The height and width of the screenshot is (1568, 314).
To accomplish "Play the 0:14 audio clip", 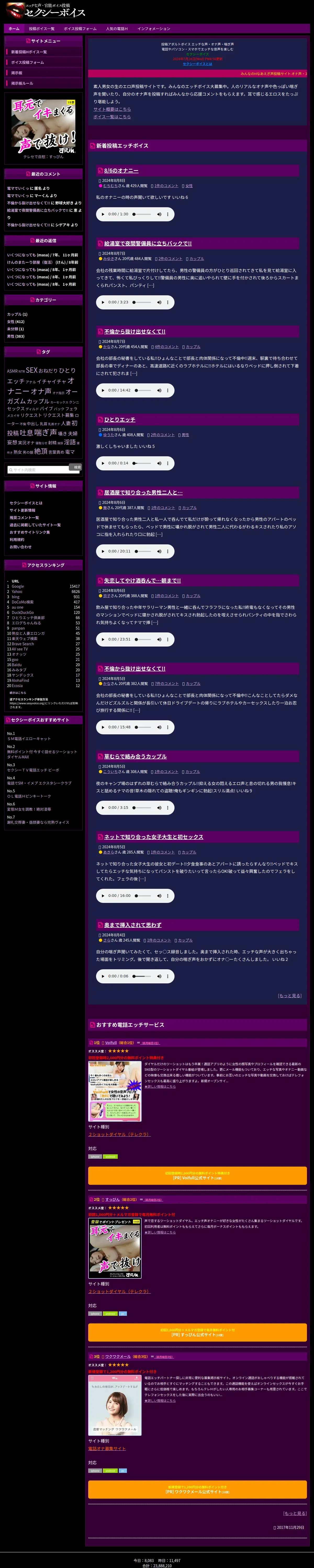I will click(x=103, y=463).
